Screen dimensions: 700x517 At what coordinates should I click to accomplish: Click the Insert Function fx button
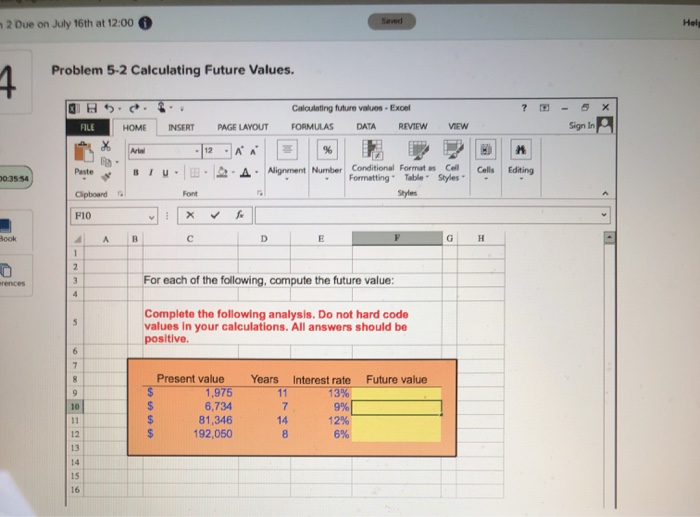(x=240, y=215)
